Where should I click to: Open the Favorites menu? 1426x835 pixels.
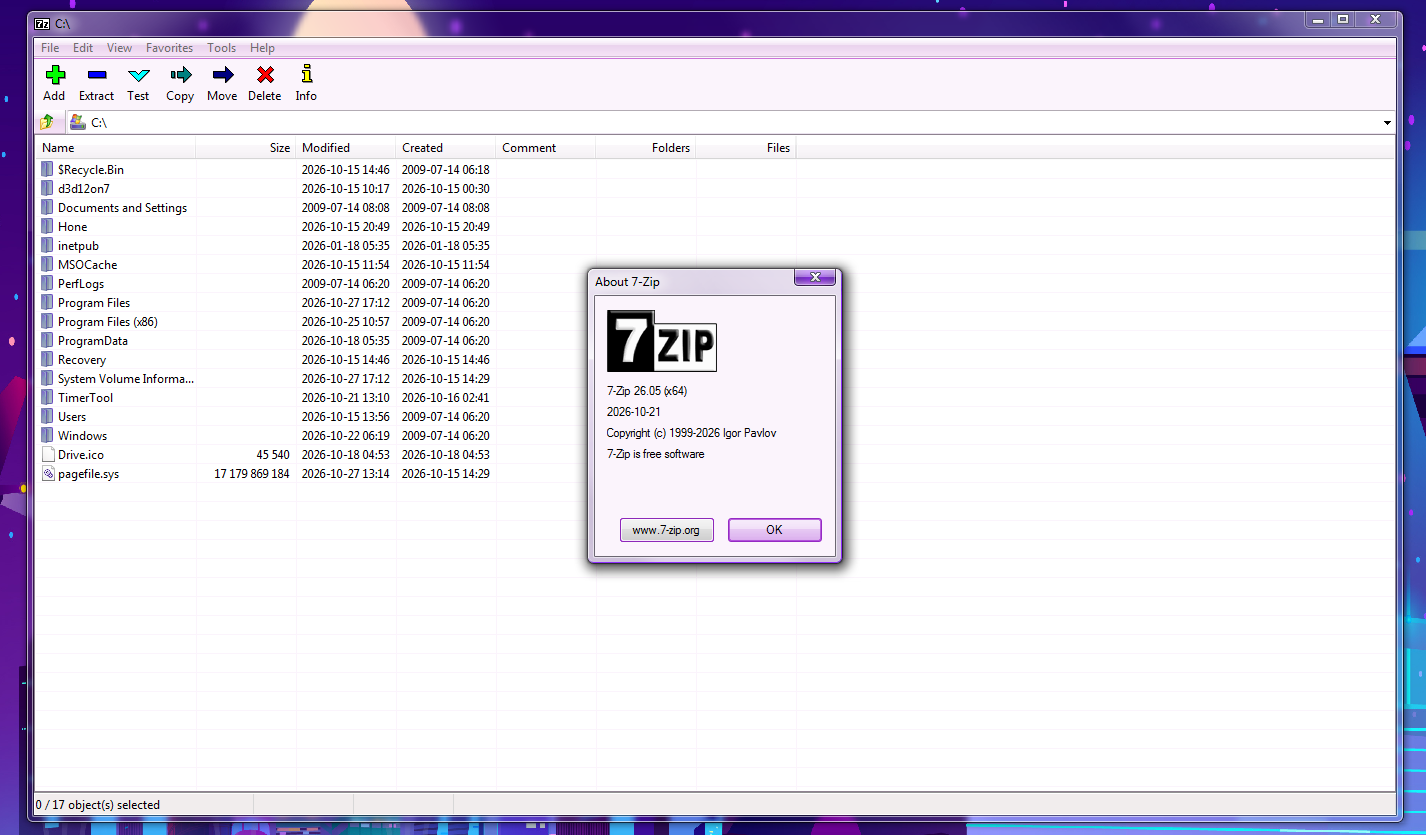(x=170, y=47)
